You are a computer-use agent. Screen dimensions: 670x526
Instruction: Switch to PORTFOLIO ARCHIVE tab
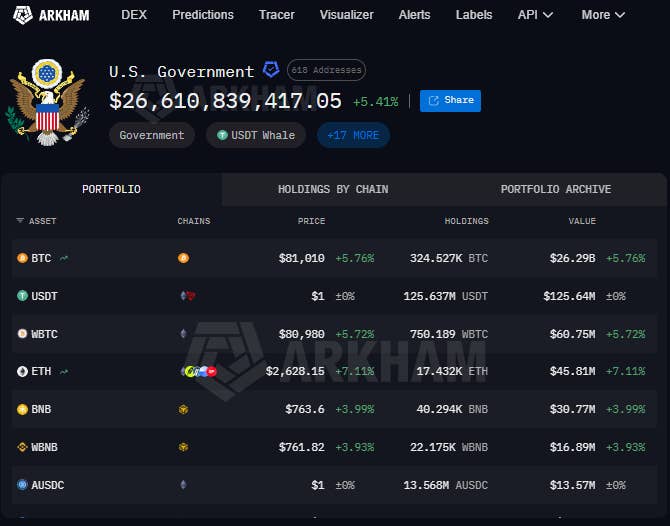pyautogui.click(x=556, y=189)
